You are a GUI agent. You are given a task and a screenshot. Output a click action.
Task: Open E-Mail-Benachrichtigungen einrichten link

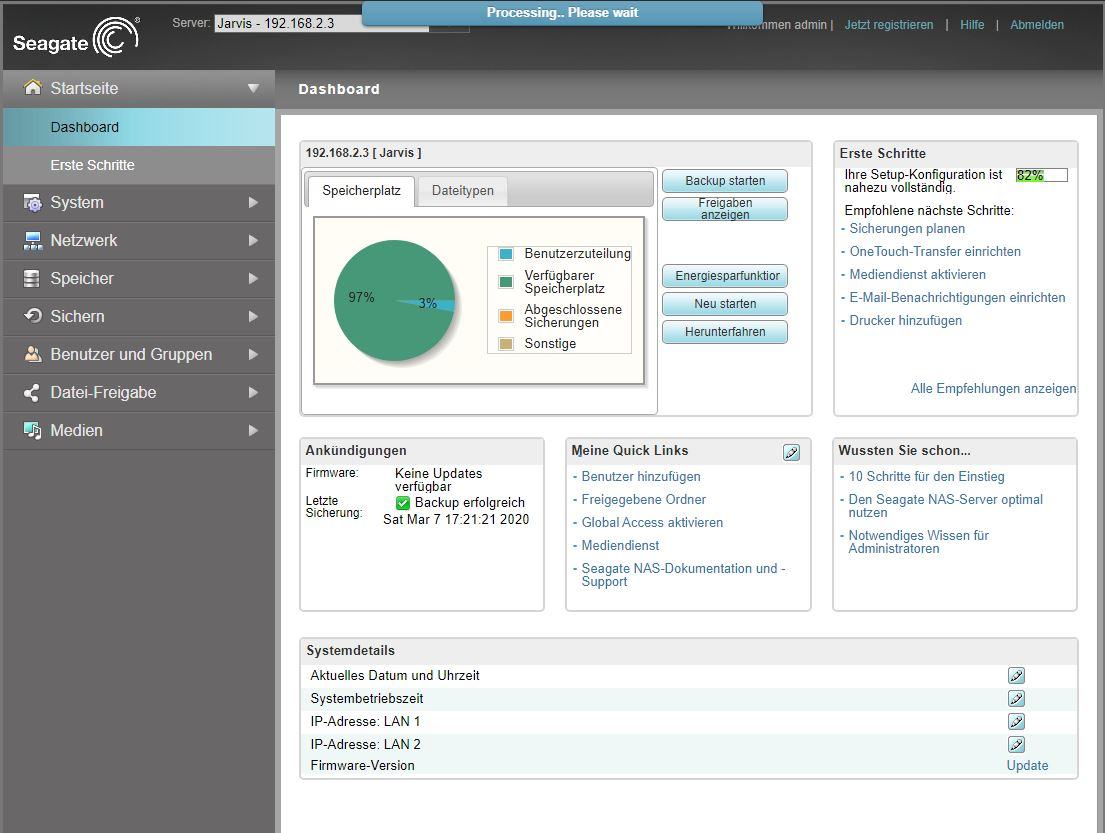tap(957, 297)
